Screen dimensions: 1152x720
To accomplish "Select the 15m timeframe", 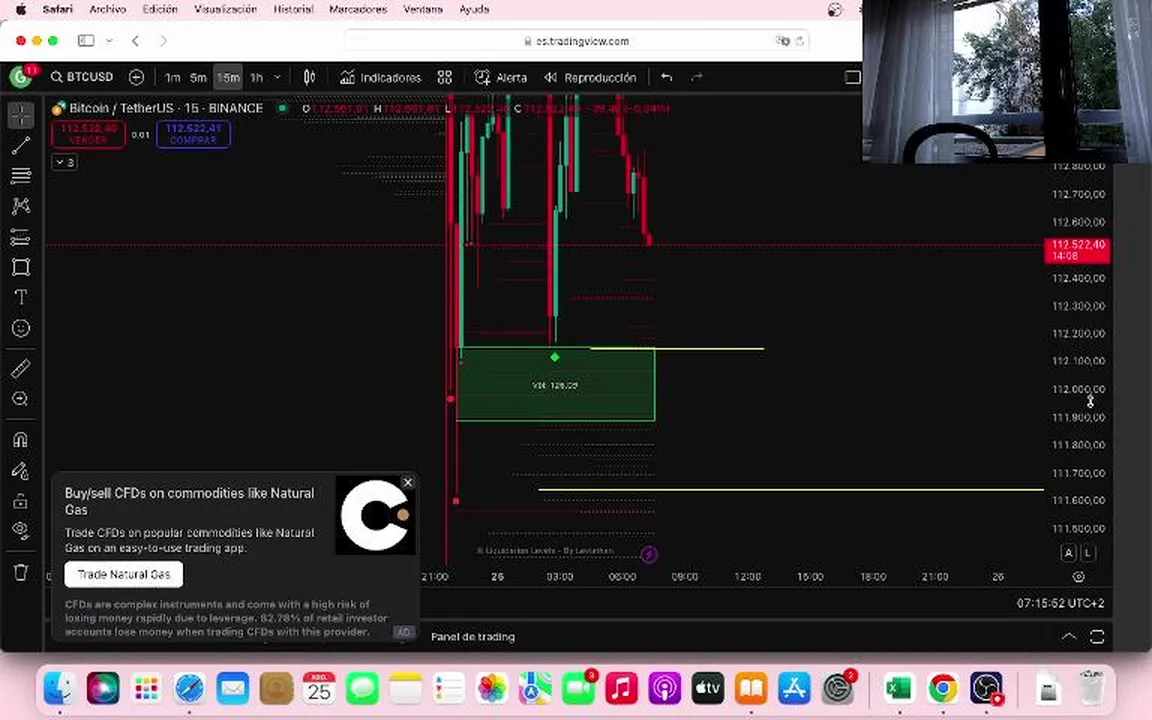I will (x=228, y=77).
